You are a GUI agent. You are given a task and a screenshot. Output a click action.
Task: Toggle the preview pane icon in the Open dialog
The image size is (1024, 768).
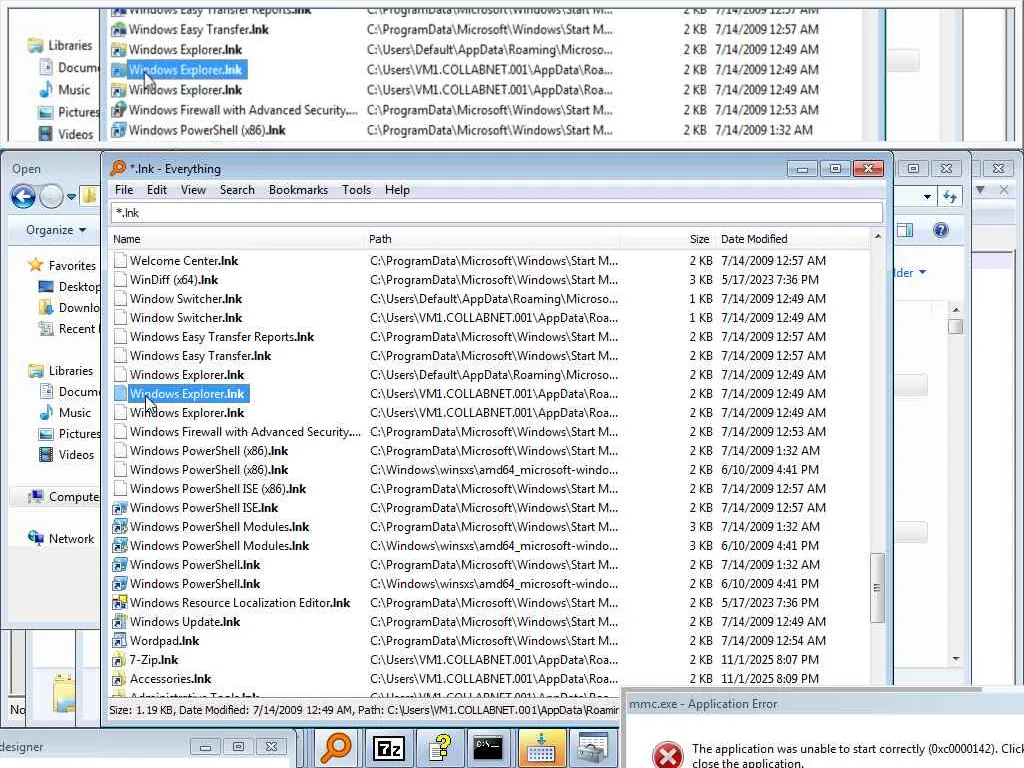click(905, 230)
